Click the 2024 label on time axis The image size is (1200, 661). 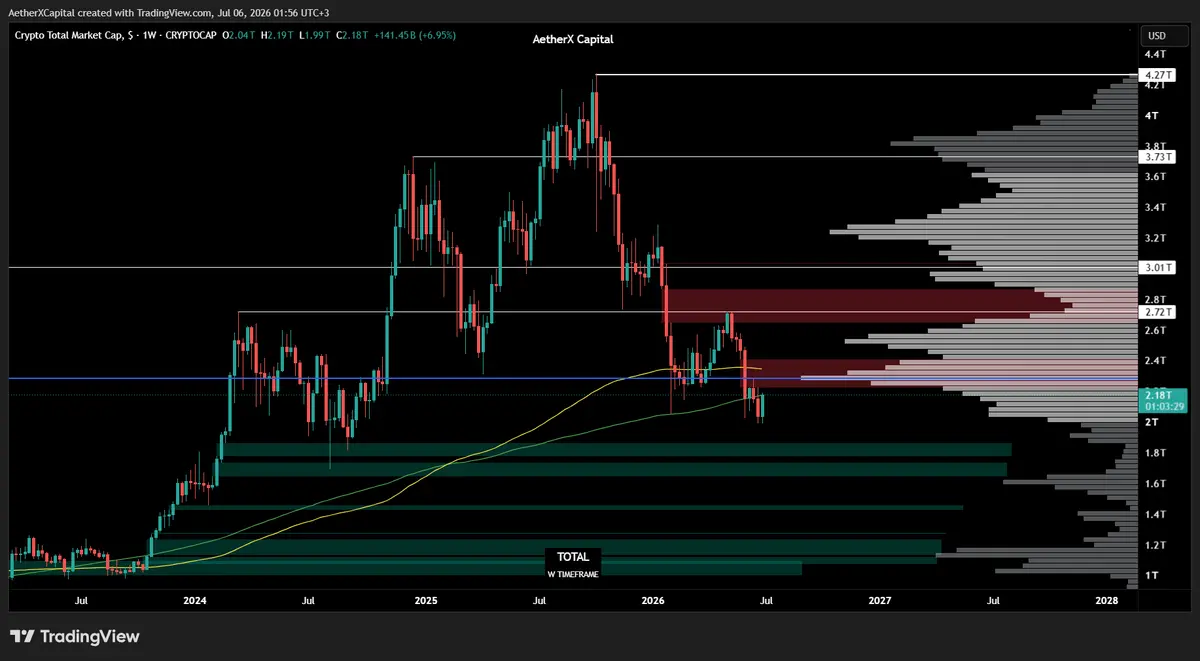pos(195,601)
